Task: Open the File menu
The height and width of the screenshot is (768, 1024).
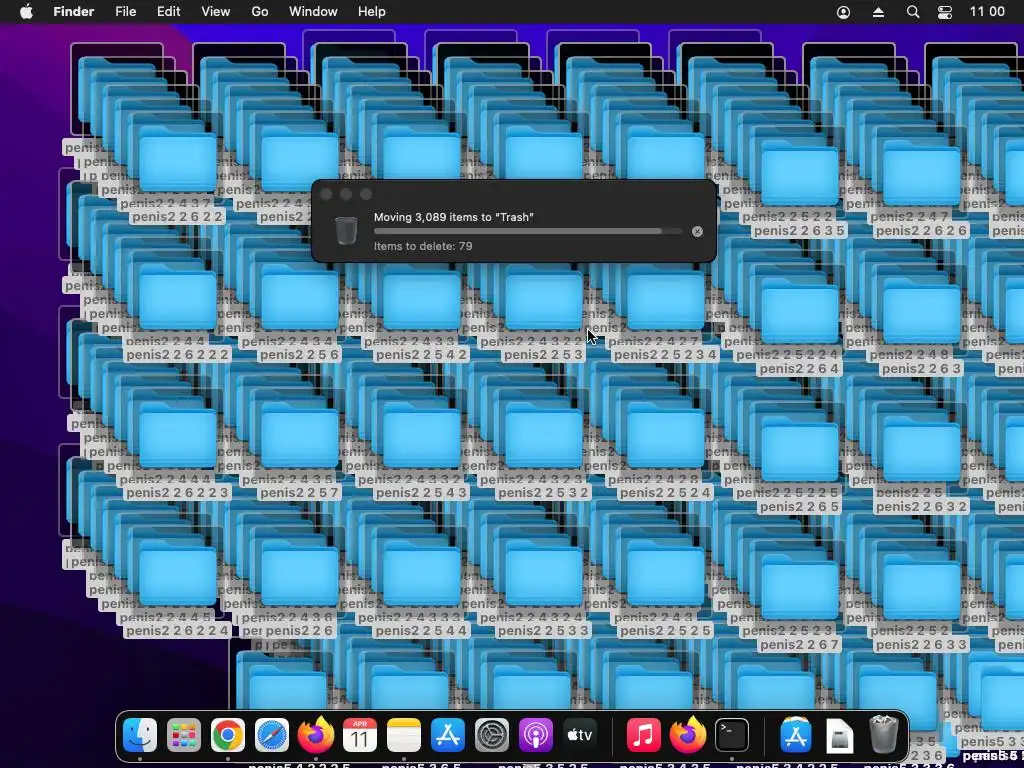Action: [125, 12]
